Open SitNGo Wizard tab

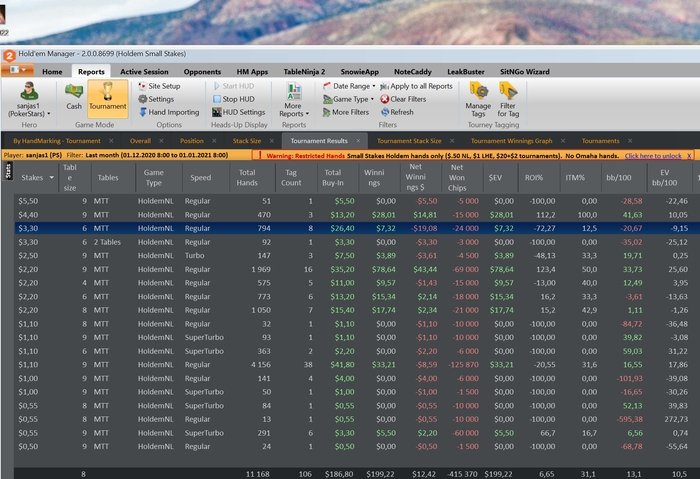pyautogui.click(x=525, y=71)
